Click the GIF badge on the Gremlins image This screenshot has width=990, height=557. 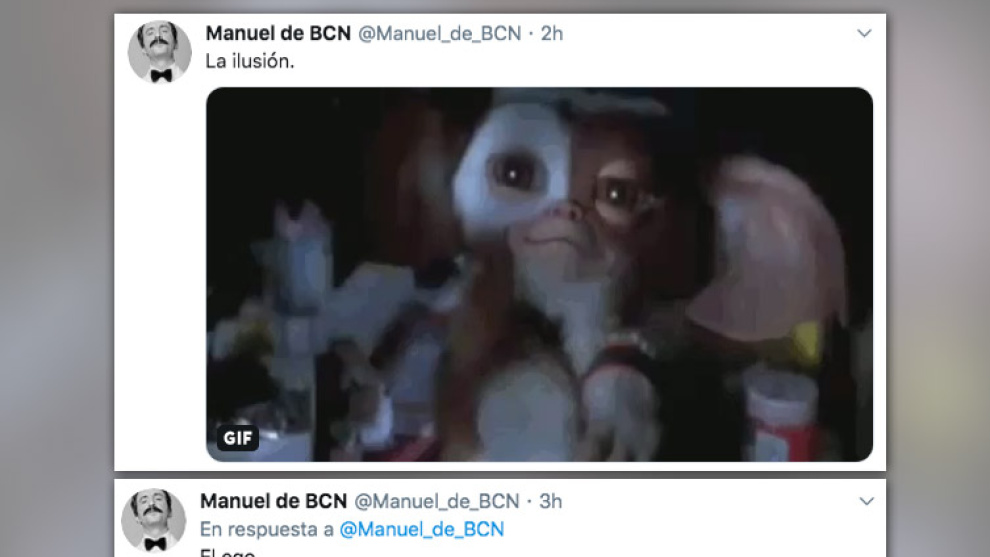click(237, 438)
